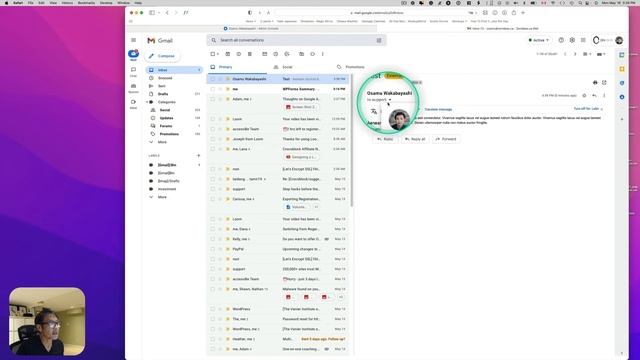Tick the checkbox for Joseph from Loom
The image size is (640, 360).
(213, 139)
